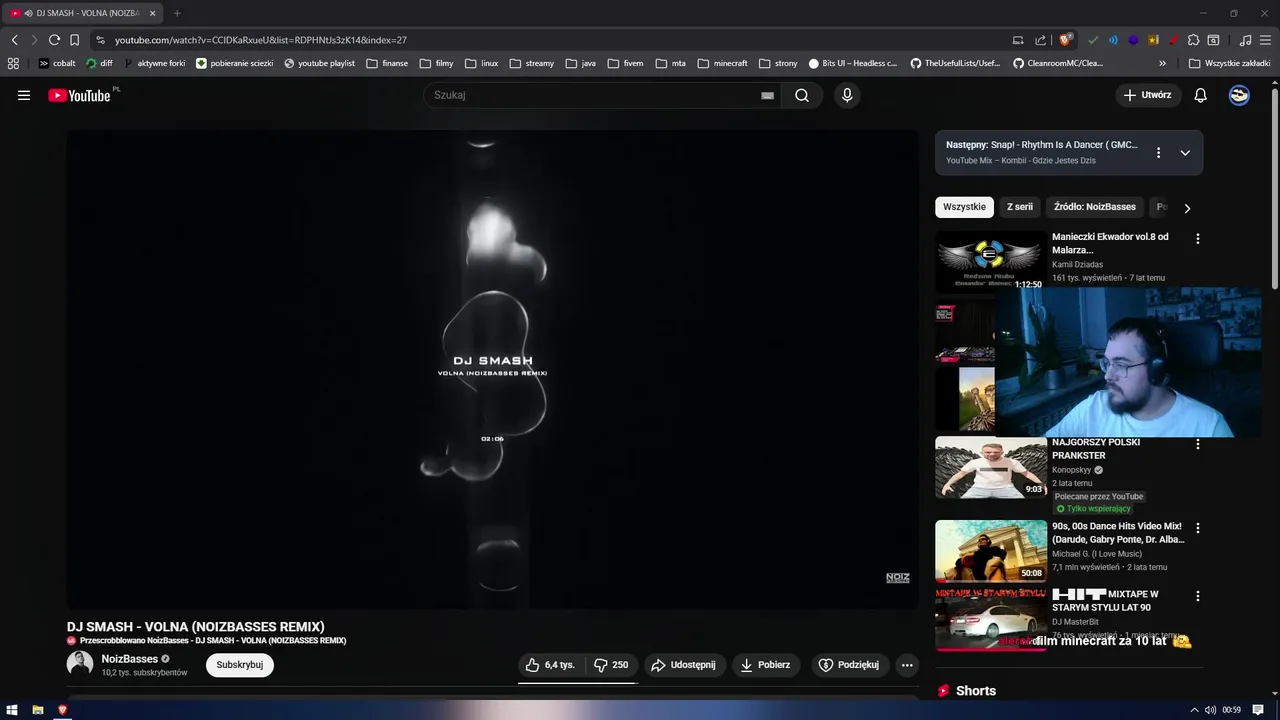1280x720 pixels.
Task: Open options for Manieczki Ekwador video
Action: [x=1197, y=239]
